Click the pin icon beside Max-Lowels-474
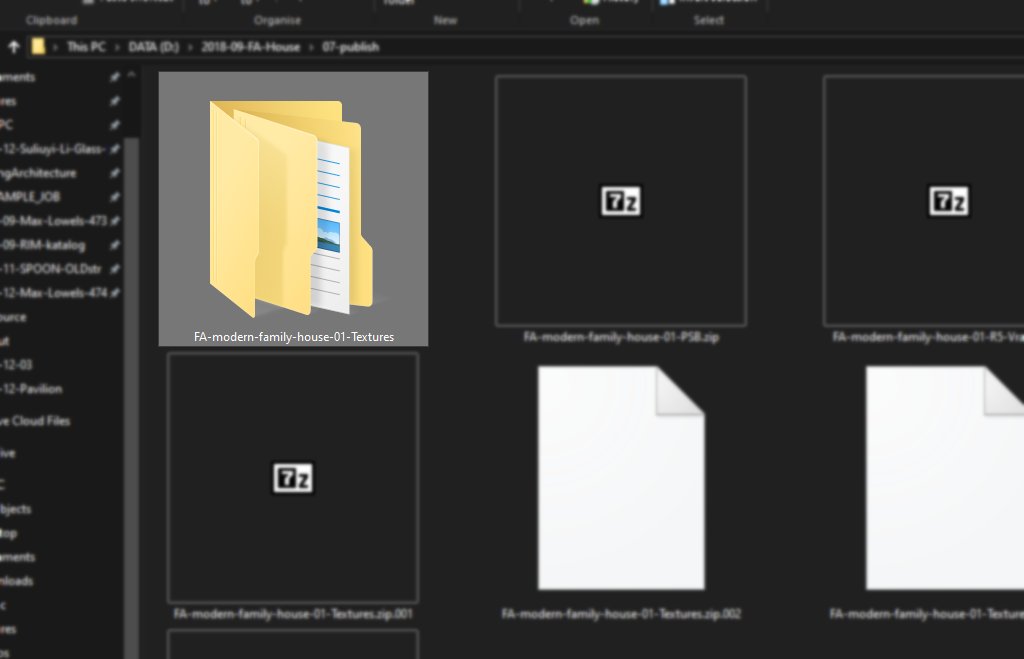The height and width of the screenshot is (659, 1024). 115,293
